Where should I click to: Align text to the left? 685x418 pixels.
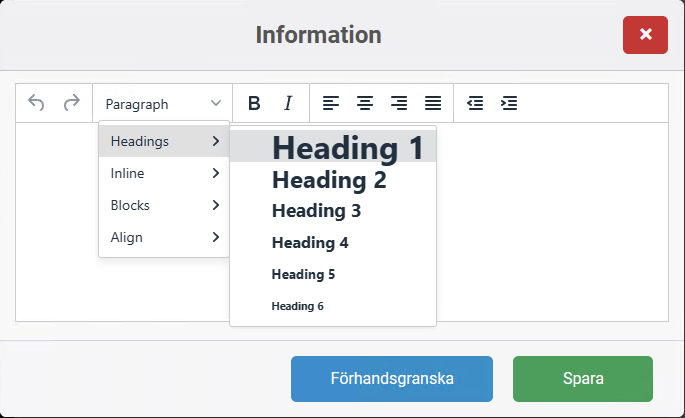[x=330, y=103]
